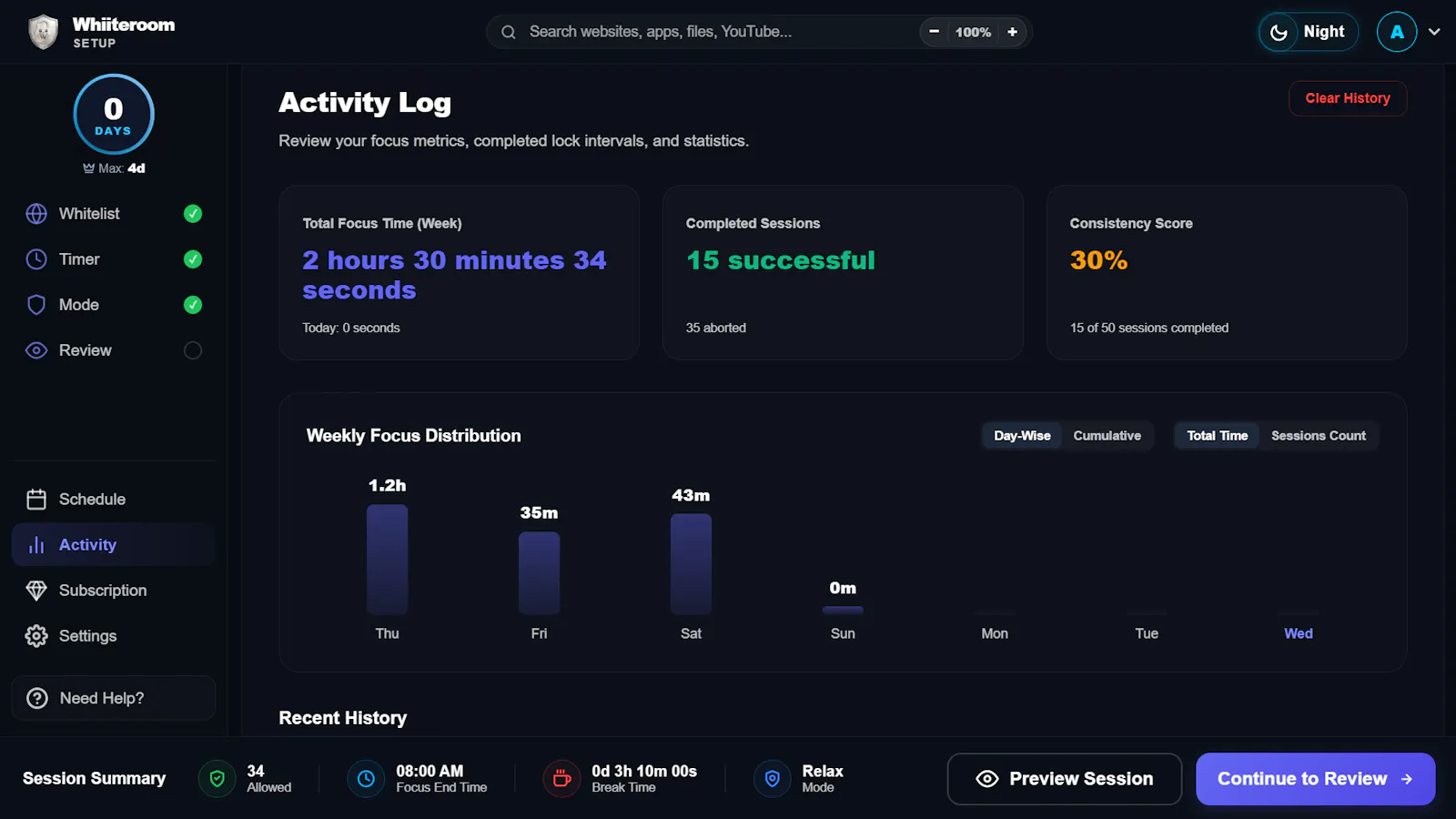Open the Subscription page
Image resolution: width=1456 pixels, height=819 pixels.
click(x=114, y=591)
